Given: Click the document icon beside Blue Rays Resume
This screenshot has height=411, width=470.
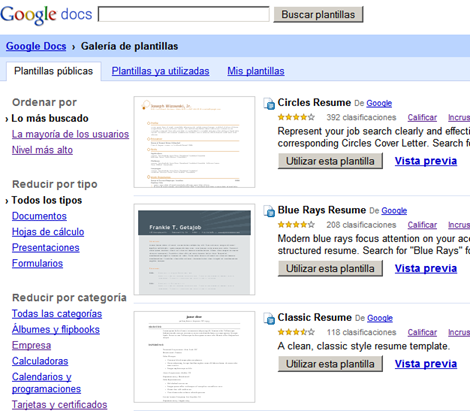Looking at the screenshot, I should (269, 211).
